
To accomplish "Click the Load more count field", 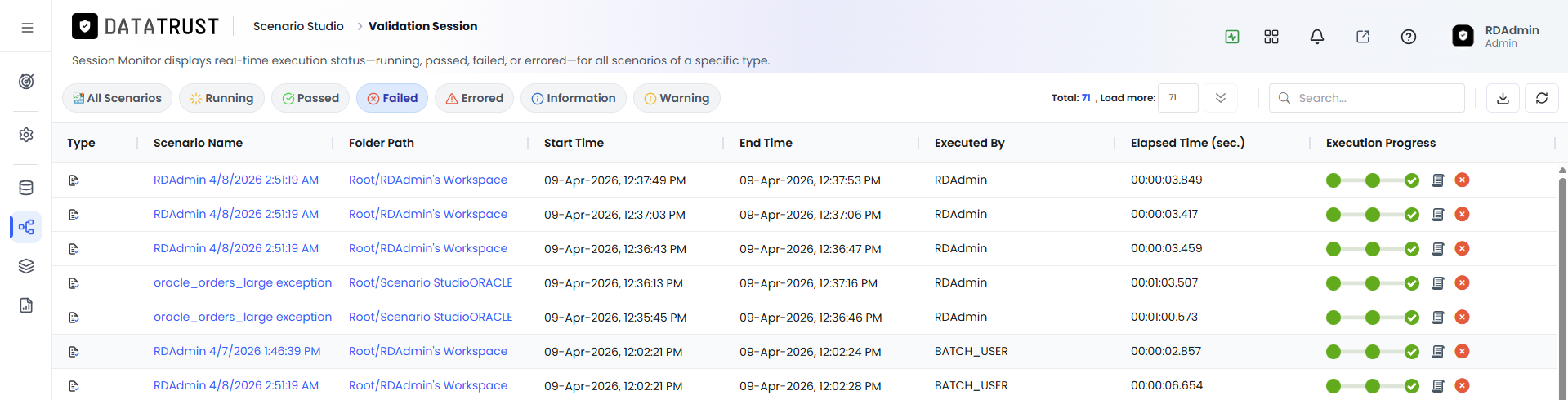I will (x=1178, y=98).
